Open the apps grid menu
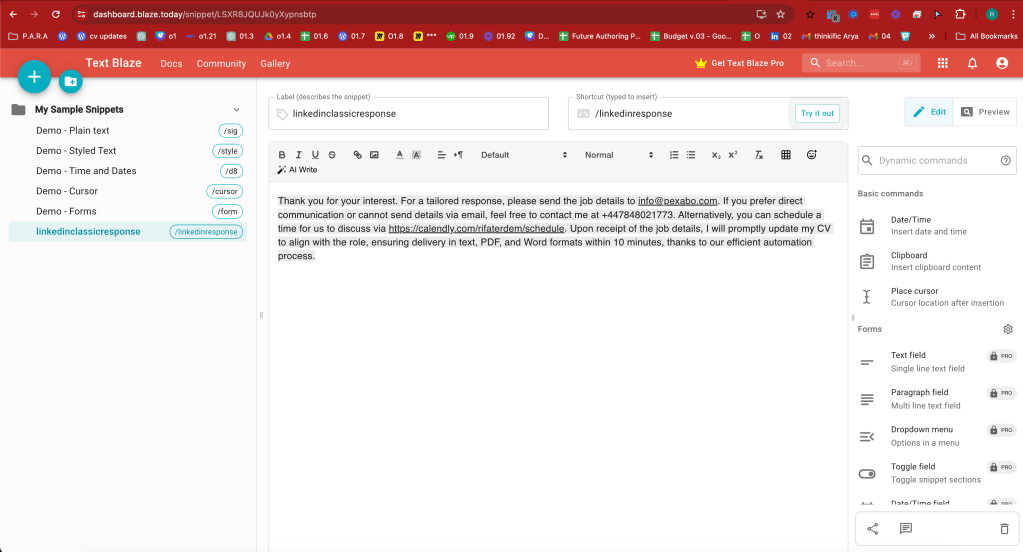1023x552 pixels. [x=943, y=63]
